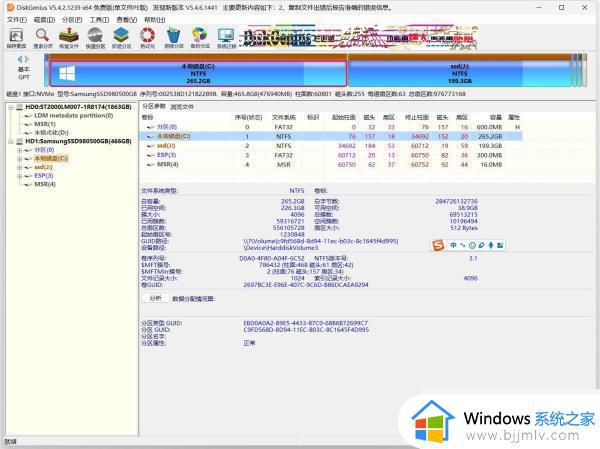Viewport: 600px width, 449px height.
Task: Select the unformatted (D:) tree item
Action: coord(51,132)
